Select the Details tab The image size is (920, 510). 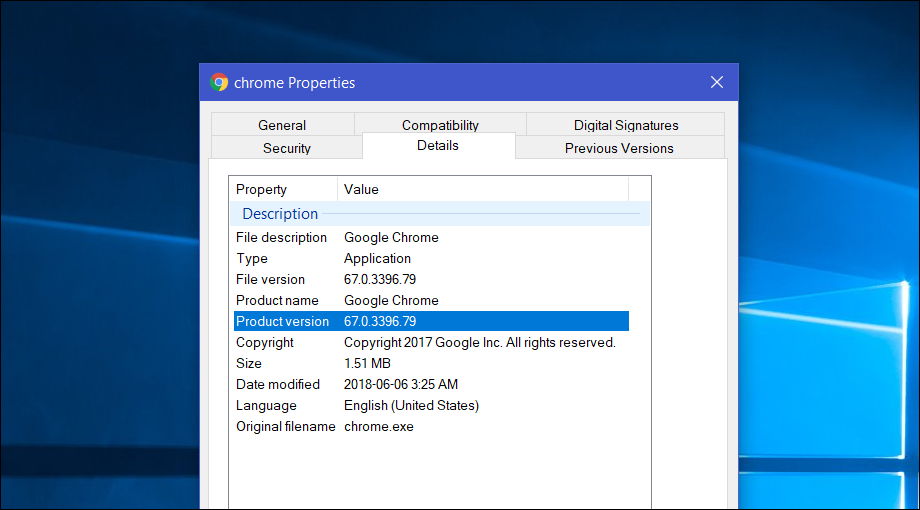tap(438, 146)
